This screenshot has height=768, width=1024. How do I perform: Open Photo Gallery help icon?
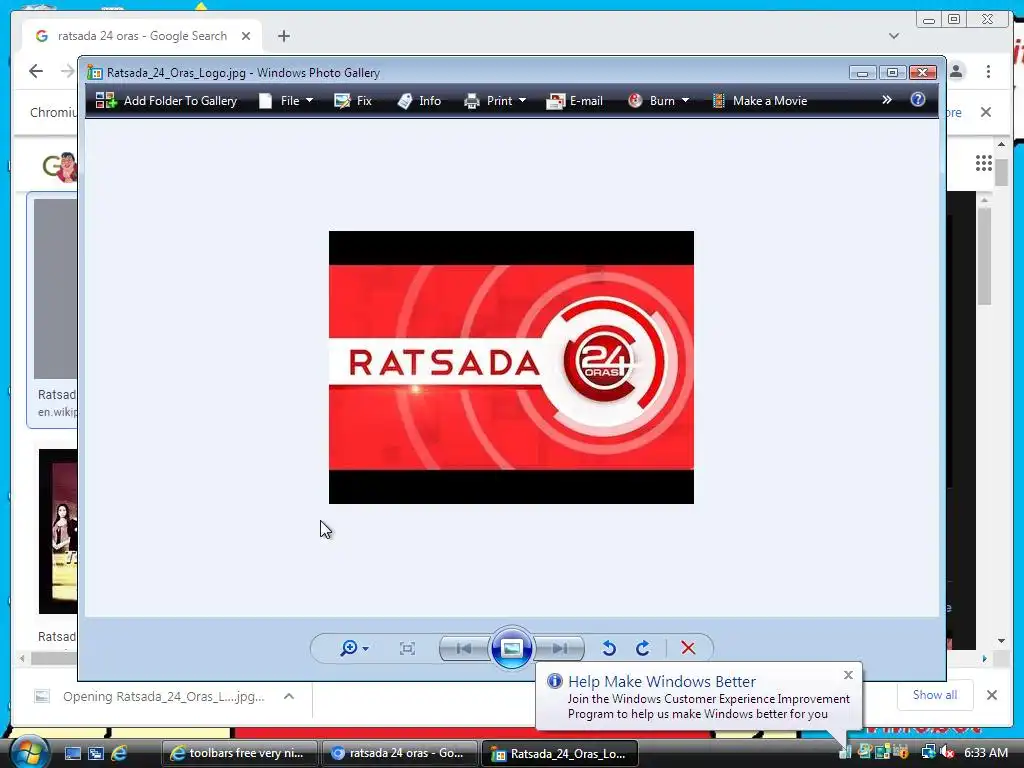[918, 99]
